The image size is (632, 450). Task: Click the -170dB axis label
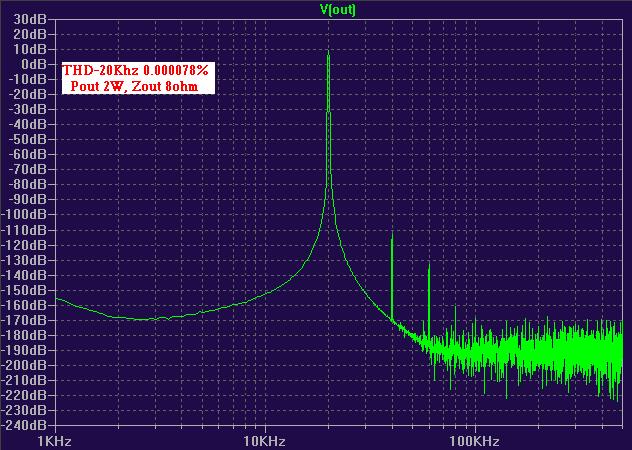click(24, 320)
